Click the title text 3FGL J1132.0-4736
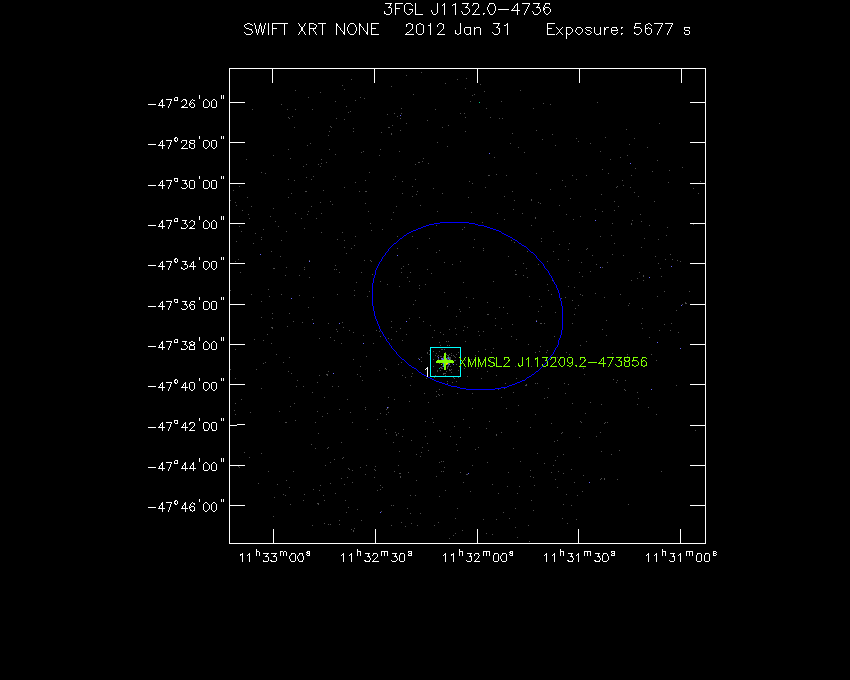 (467, 9)
